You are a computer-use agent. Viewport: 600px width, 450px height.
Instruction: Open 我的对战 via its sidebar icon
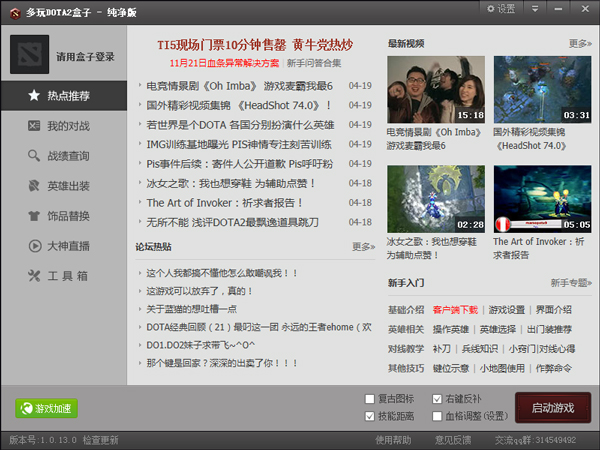(34, 126)
